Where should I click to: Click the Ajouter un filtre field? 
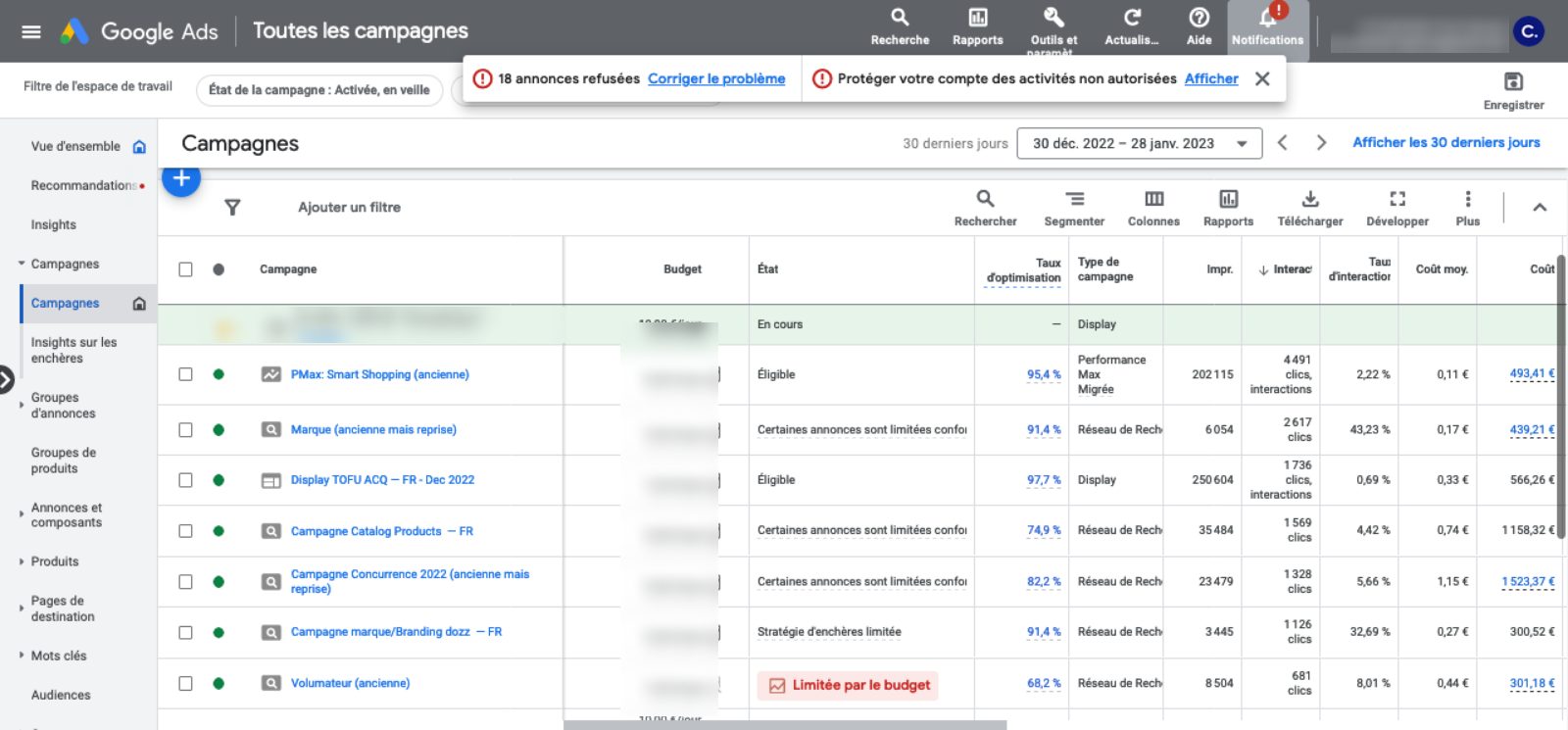349,207
